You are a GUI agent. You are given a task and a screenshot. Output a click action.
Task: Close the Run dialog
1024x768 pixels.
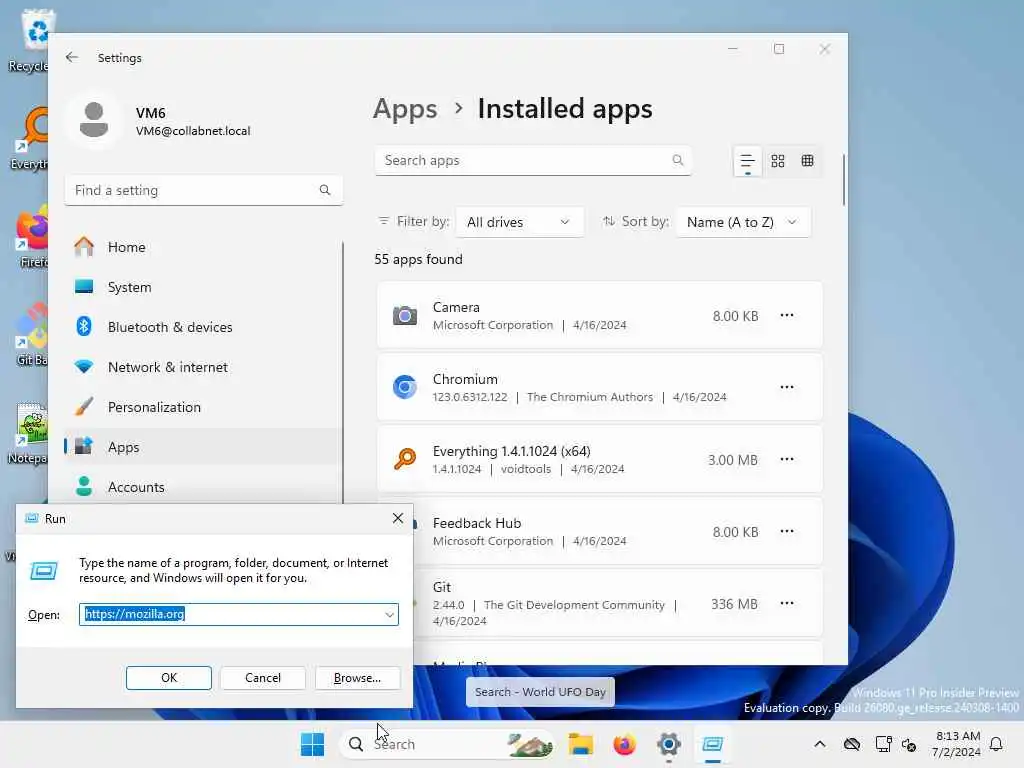[x=397, y=519]
